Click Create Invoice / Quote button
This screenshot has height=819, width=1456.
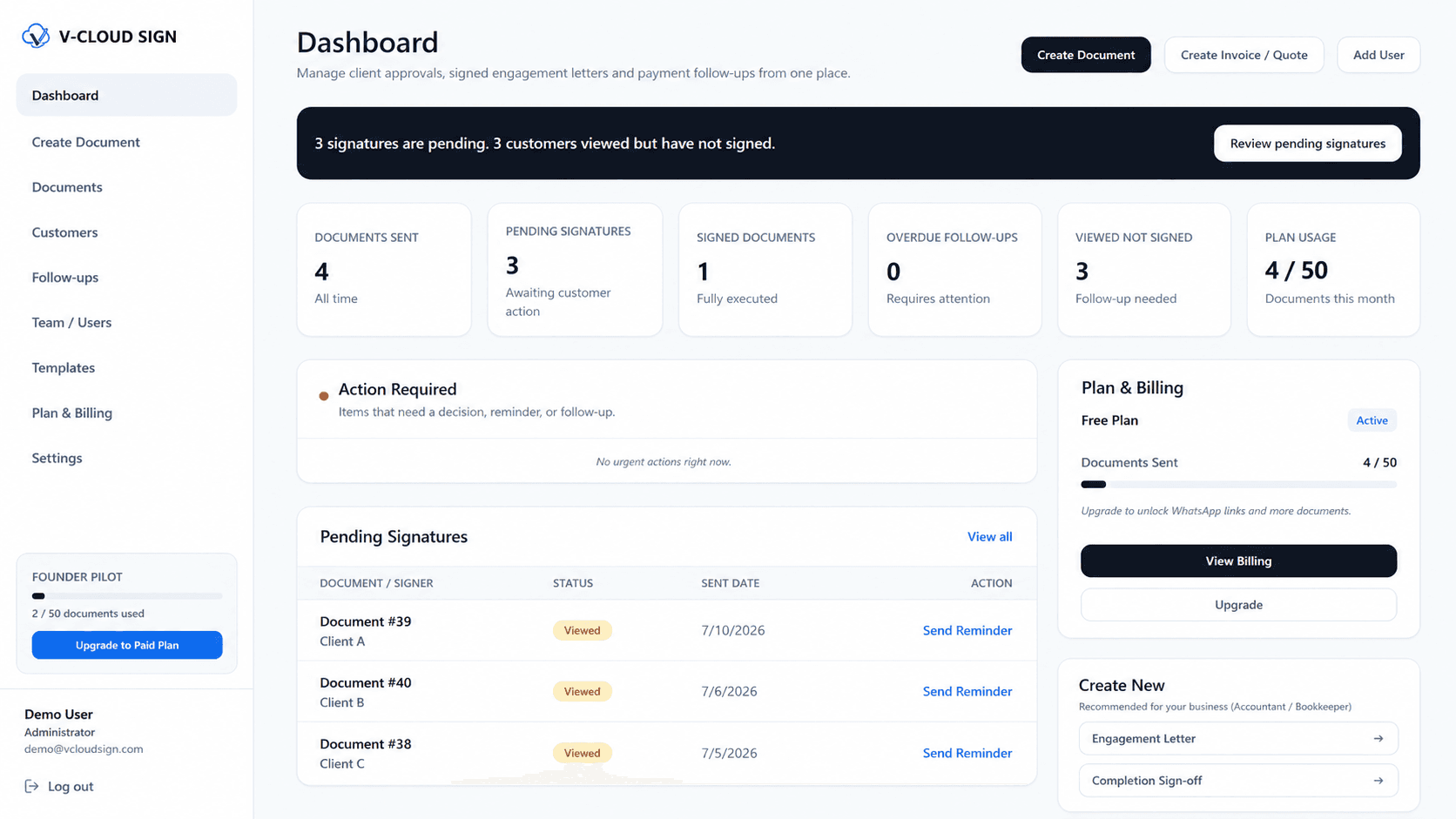(1244, 55)
